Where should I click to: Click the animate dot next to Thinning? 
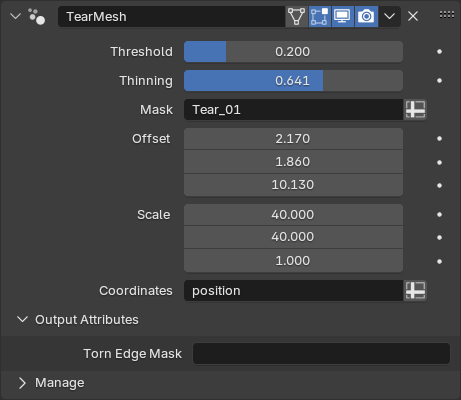point(439,81)
